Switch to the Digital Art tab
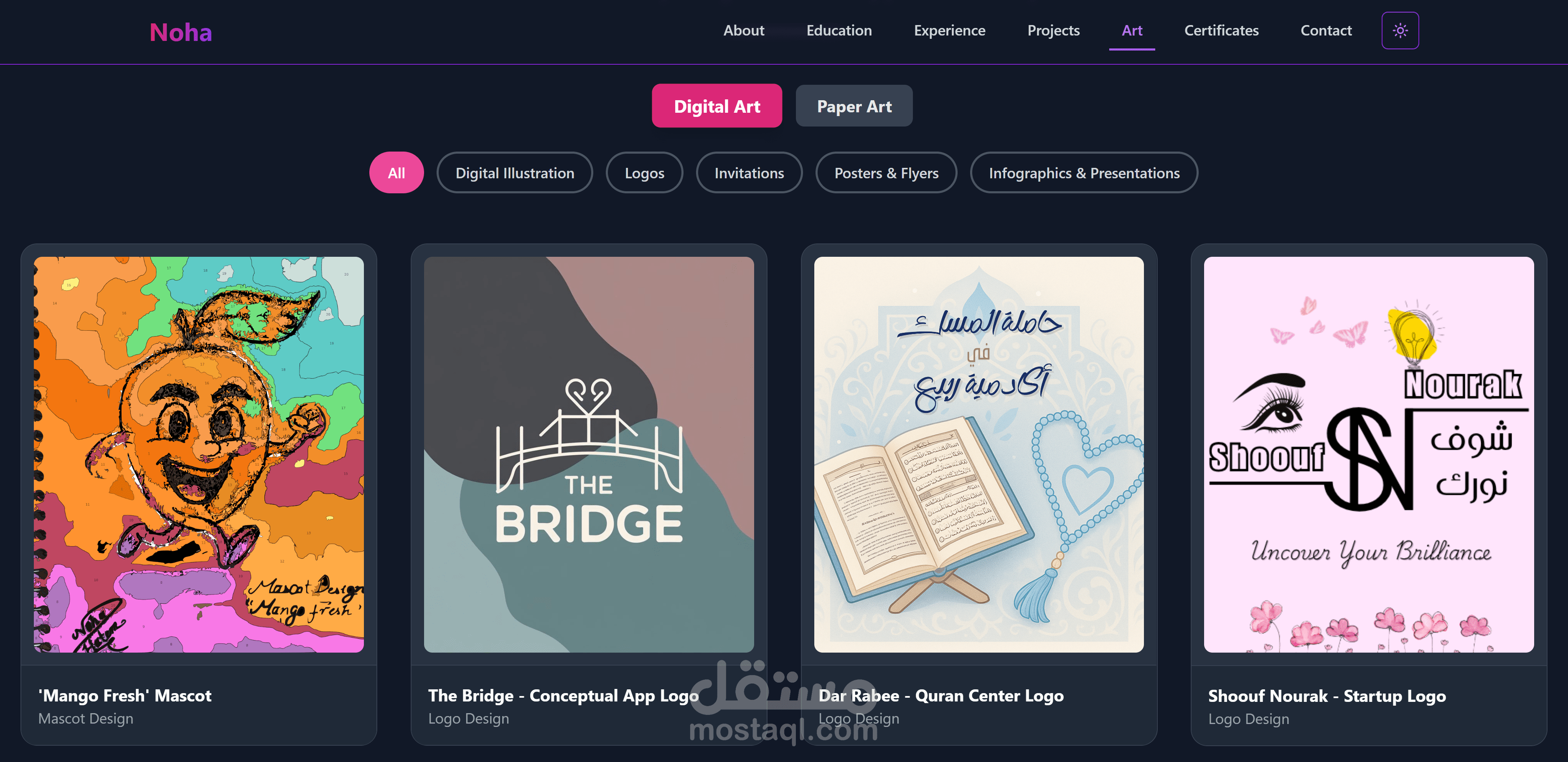 (x=717, y=106)
